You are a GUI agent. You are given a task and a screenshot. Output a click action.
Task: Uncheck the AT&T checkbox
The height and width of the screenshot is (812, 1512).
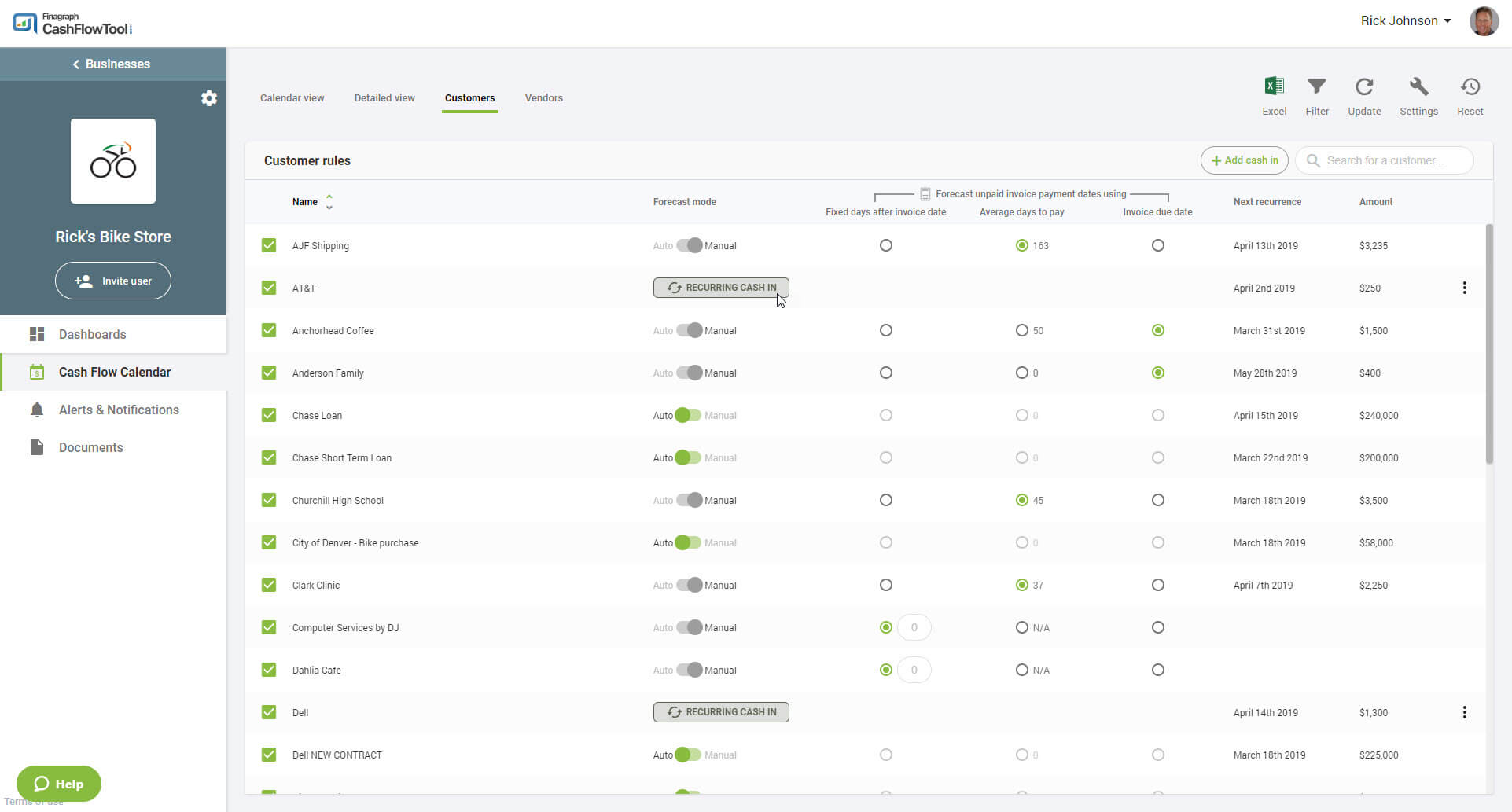[x=269, y=288]
